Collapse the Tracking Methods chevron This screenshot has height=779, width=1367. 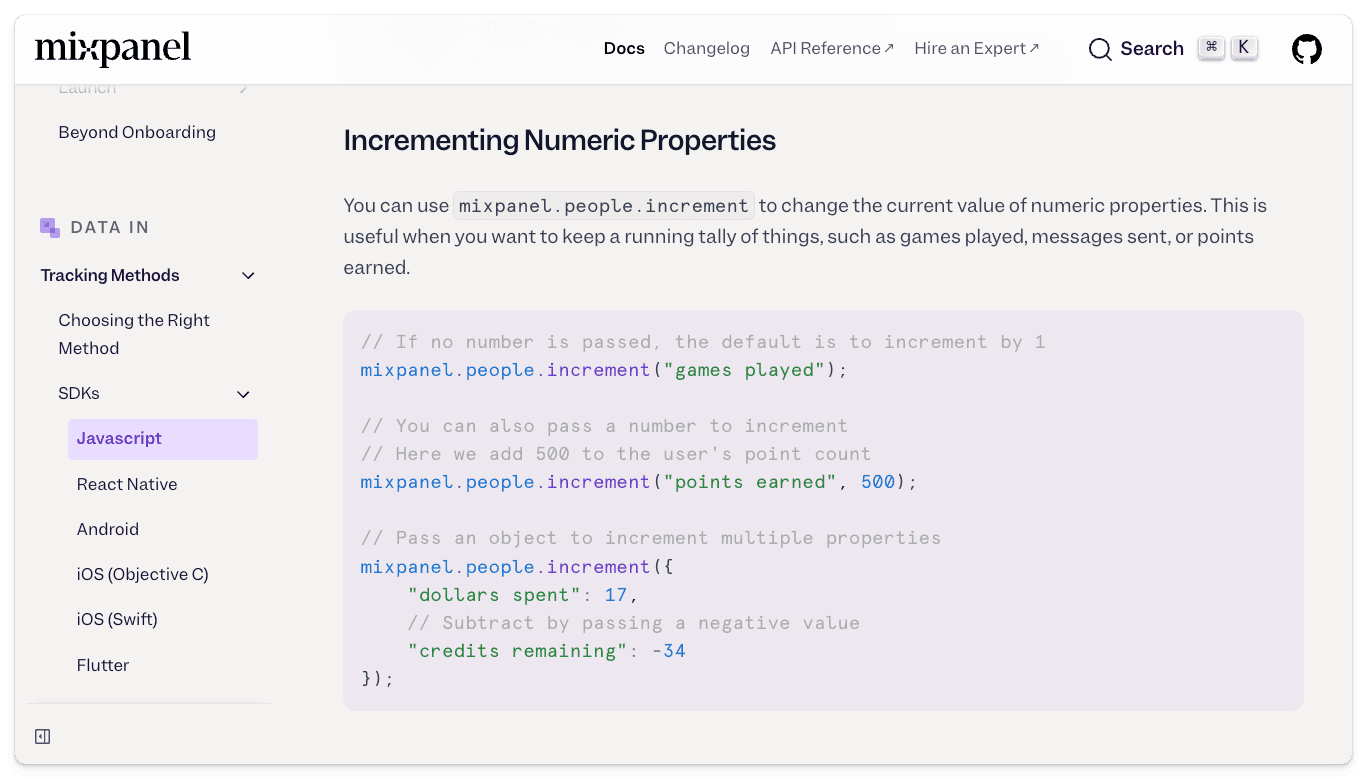point(248,276)
